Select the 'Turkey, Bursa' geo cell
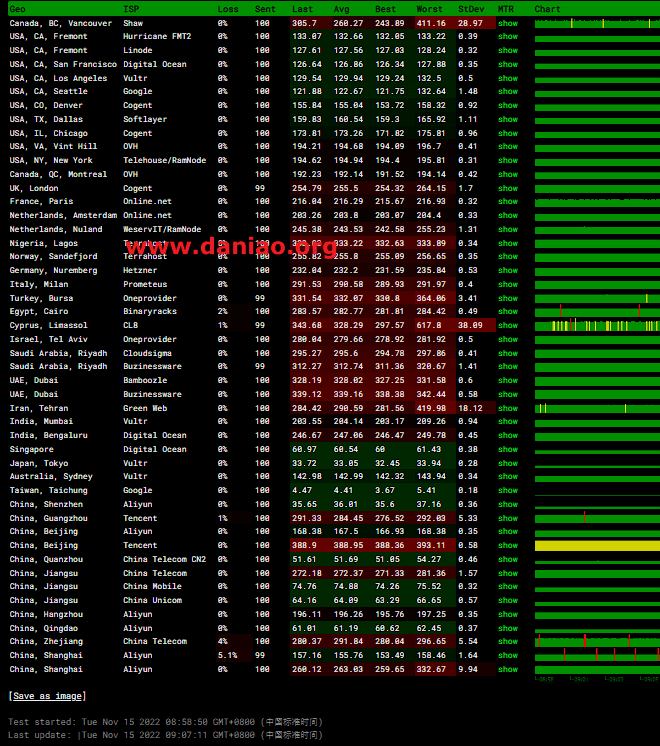 tap(41, 298)
